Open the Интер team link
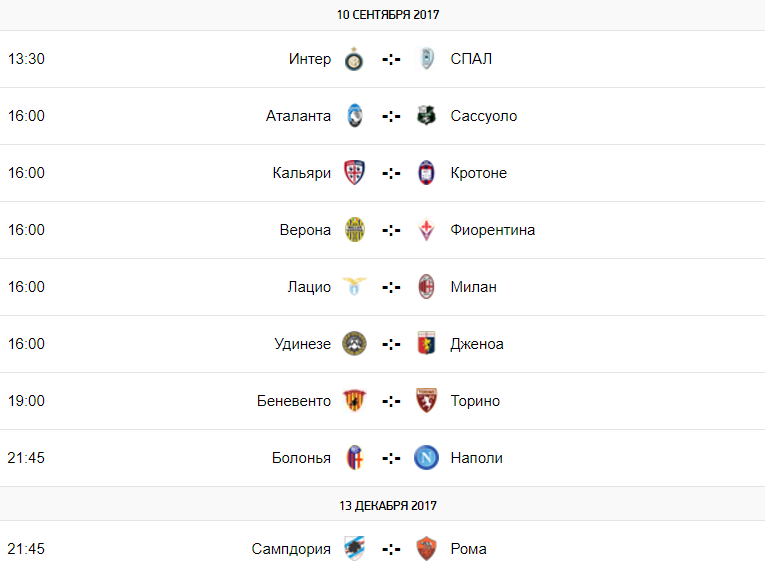 (309, 59)
